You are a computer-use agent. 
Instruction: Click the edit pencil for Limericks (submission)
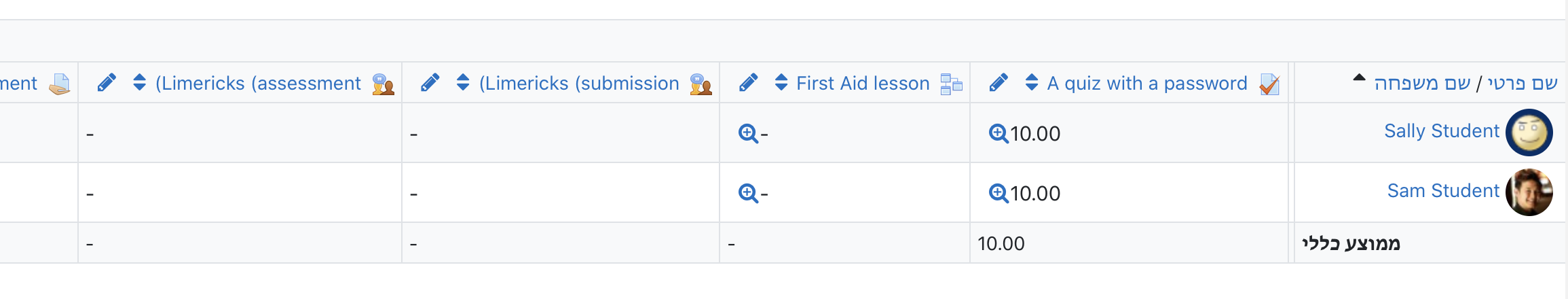click(430, 83)
